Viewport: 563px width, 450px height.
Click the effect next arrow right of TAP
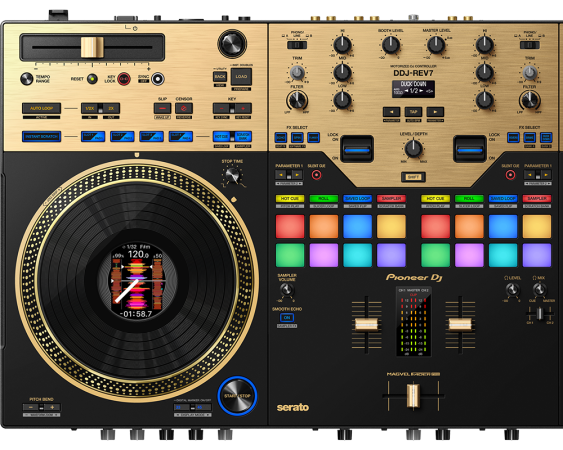[435, 112]
